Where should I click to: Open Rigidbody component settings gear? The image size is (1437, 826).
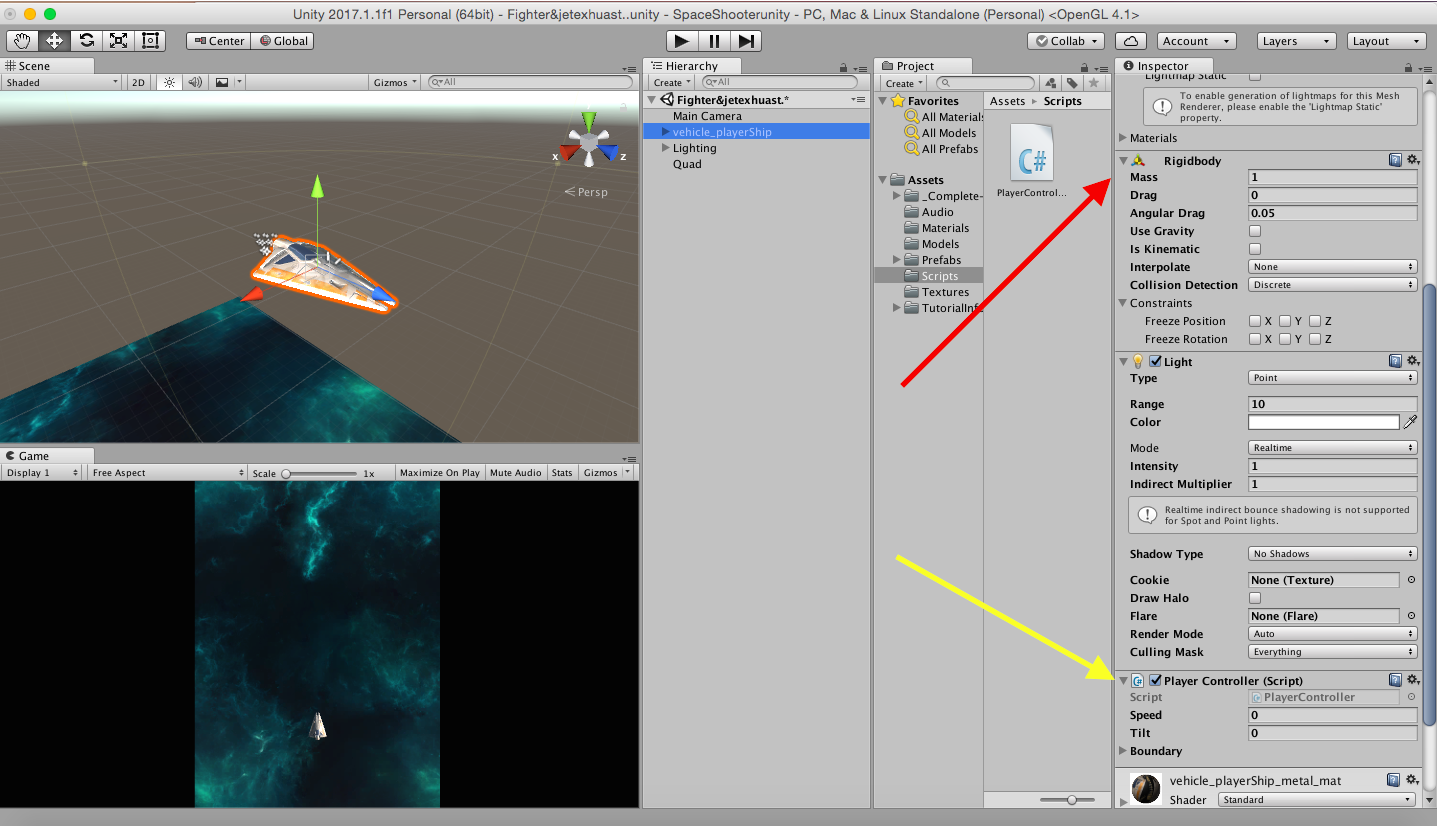(x=1412, y=159)
